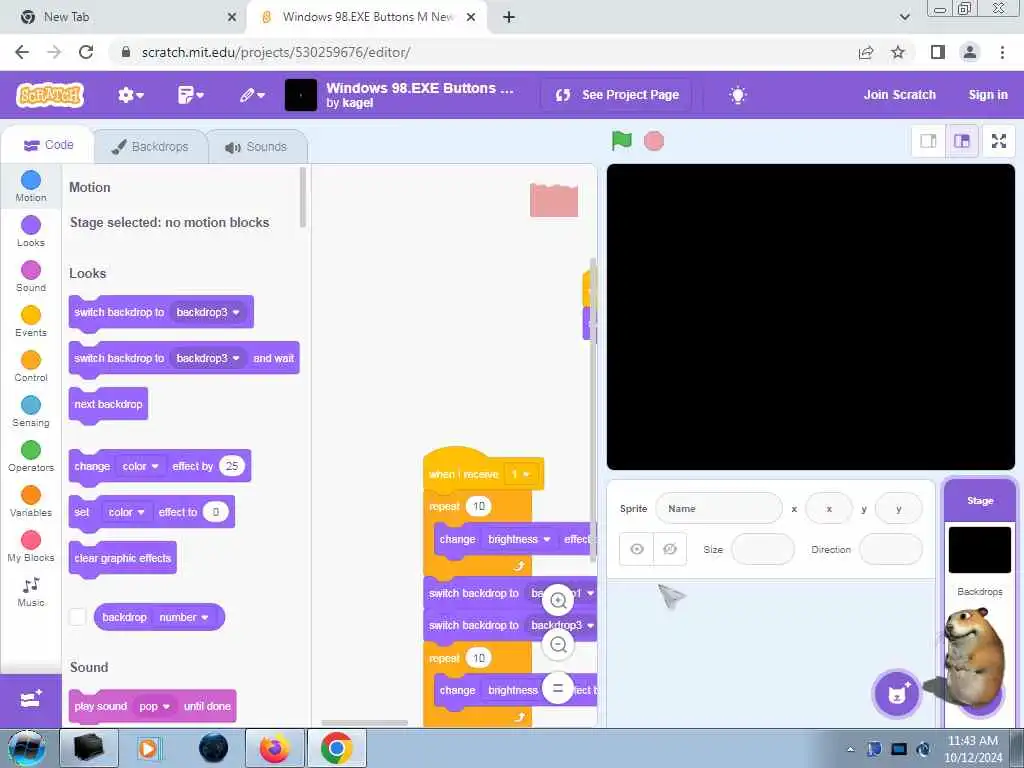The height and width of the screenshot is (768, 1024).
Task: Click See Project Page button
Action: [x=616, y=95]
